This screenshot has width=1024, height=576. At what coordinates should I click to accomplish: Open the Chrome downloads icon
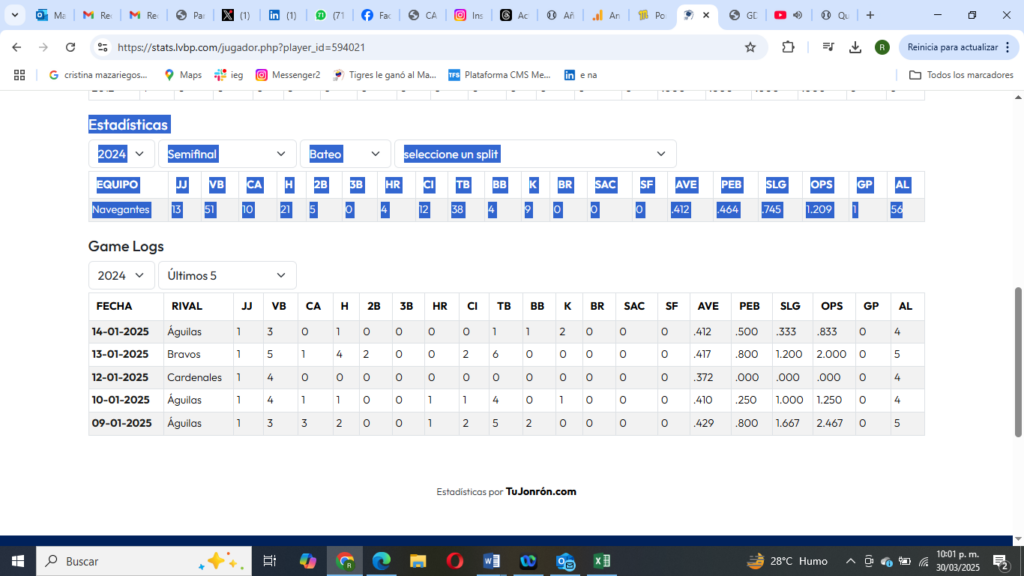tap(855, 47)
